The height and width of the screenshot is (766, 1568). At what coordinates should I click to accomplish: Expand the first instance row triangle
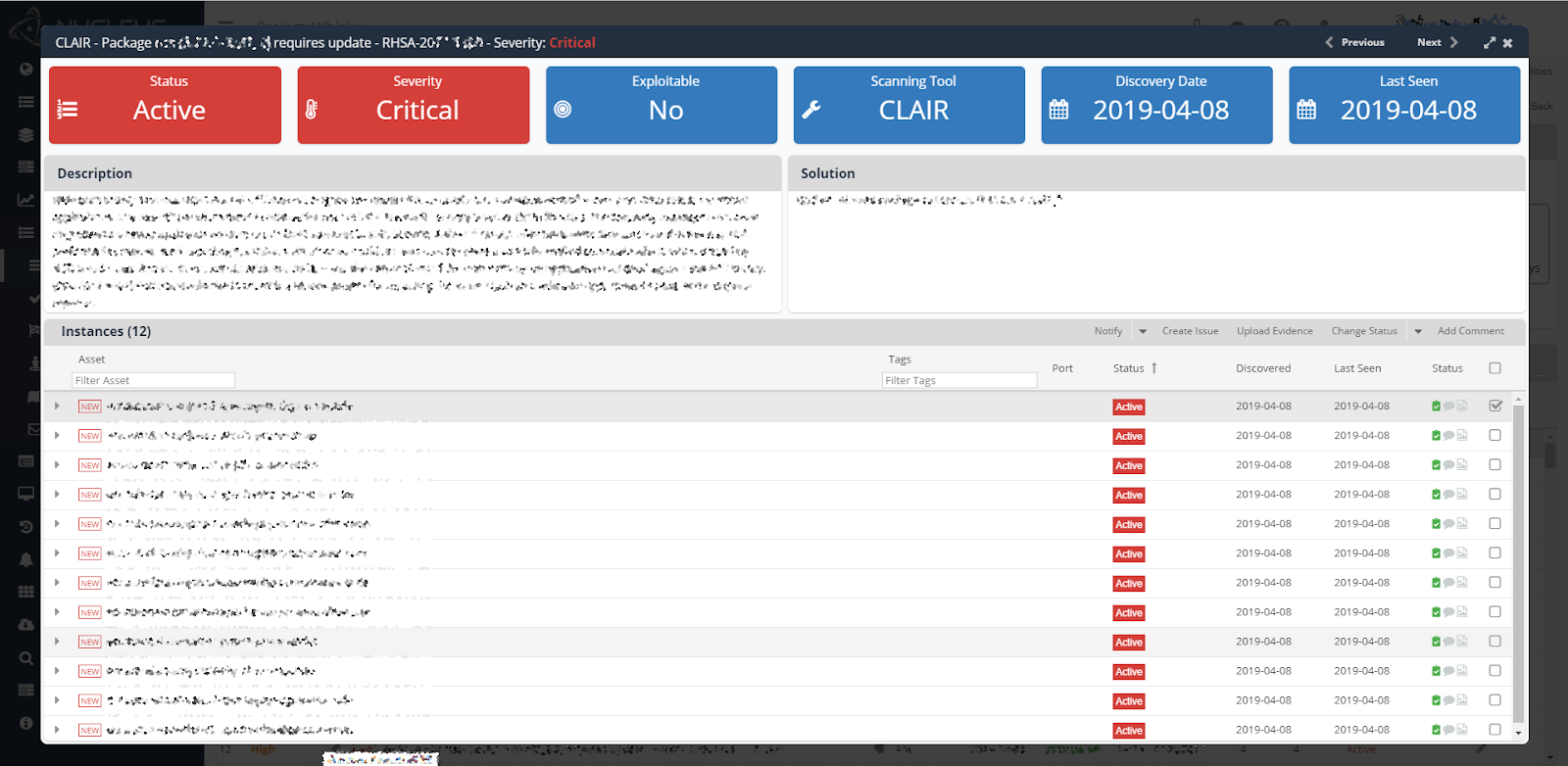tap(57, 407)
